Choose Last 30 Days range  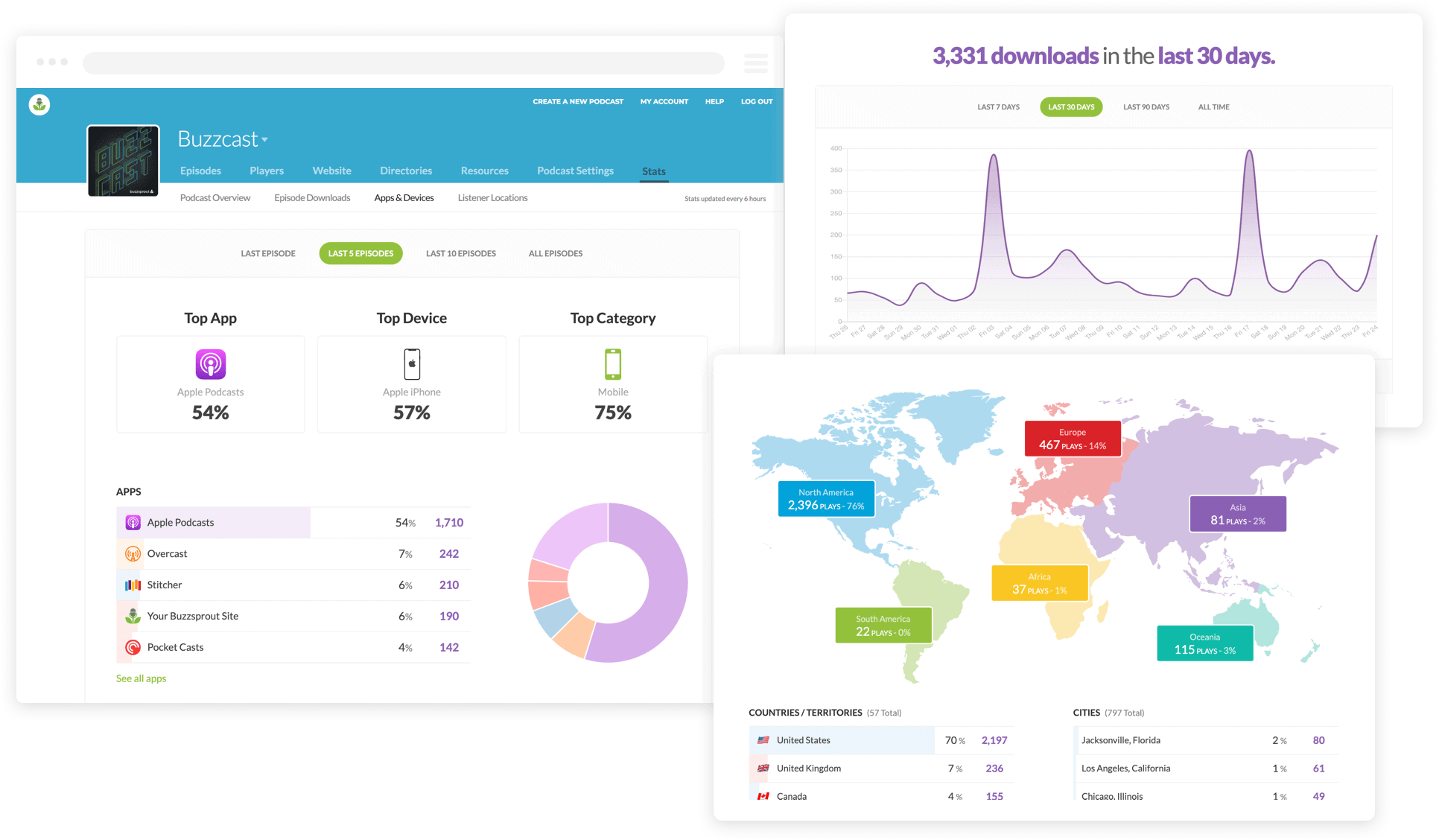(x=1071, y=106)
